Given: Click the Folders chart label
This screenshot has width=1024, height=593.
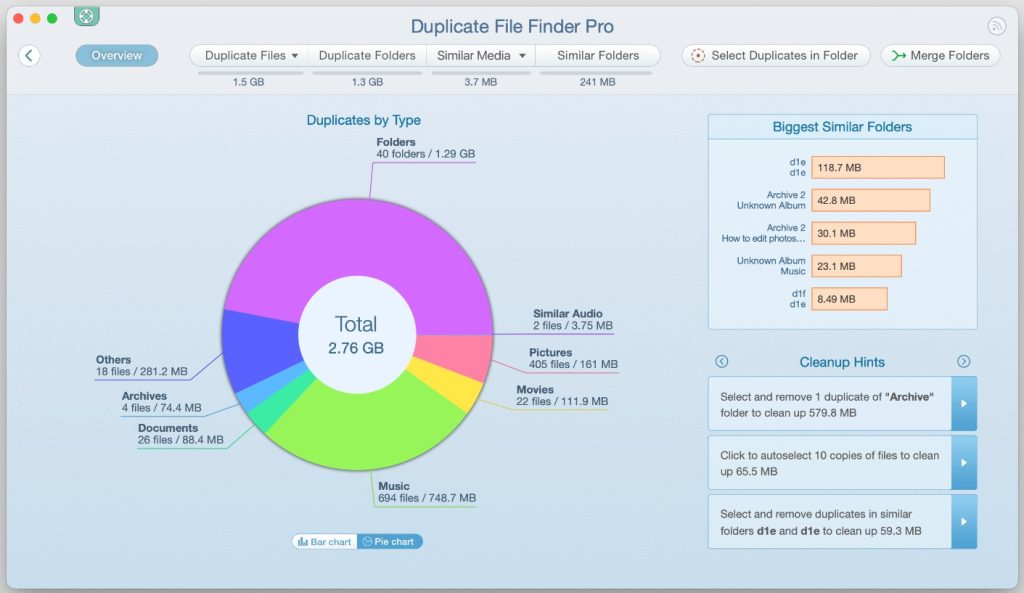Looking at the screenshot, I should tap(425, 148).
